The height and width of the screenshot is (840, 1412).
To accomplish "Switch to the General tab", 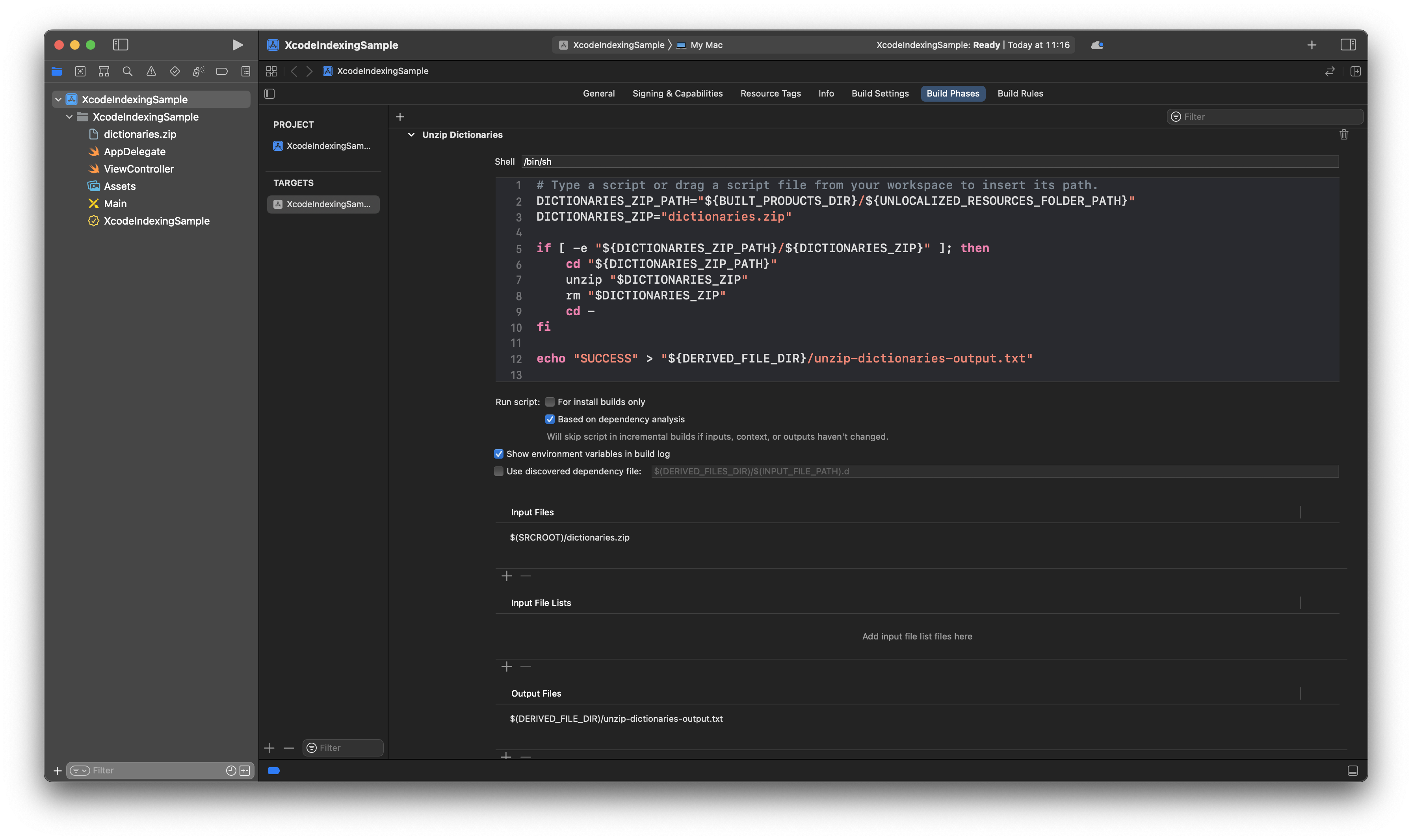I will click(x=599, y=93).
